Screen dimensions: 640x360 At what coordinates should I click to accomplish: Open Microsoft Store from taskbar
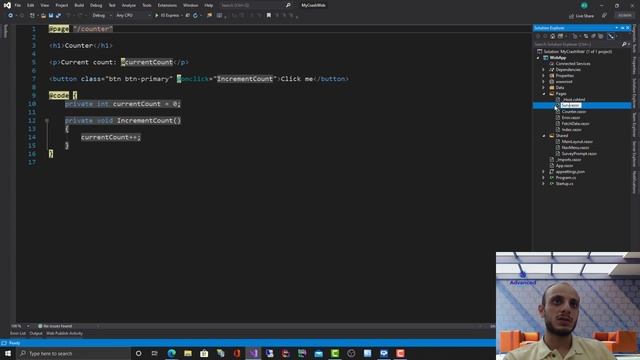click(x=204, y=353)
